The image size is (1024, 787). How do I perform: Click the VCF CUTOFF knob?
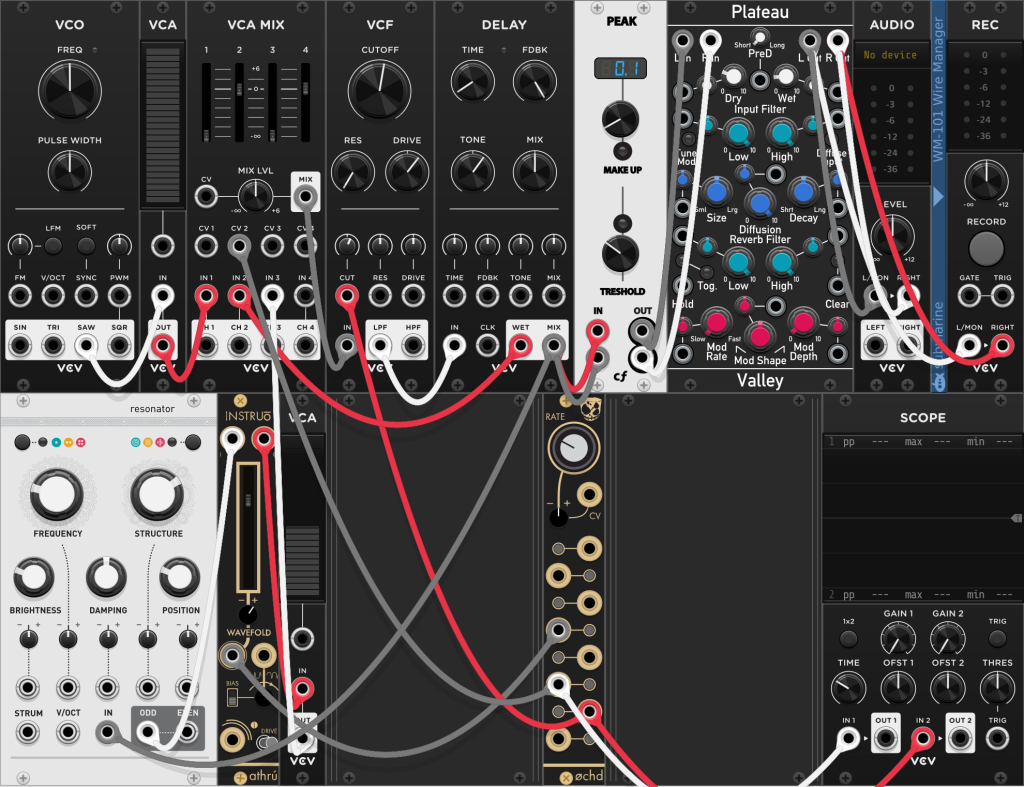click(379, 91)
